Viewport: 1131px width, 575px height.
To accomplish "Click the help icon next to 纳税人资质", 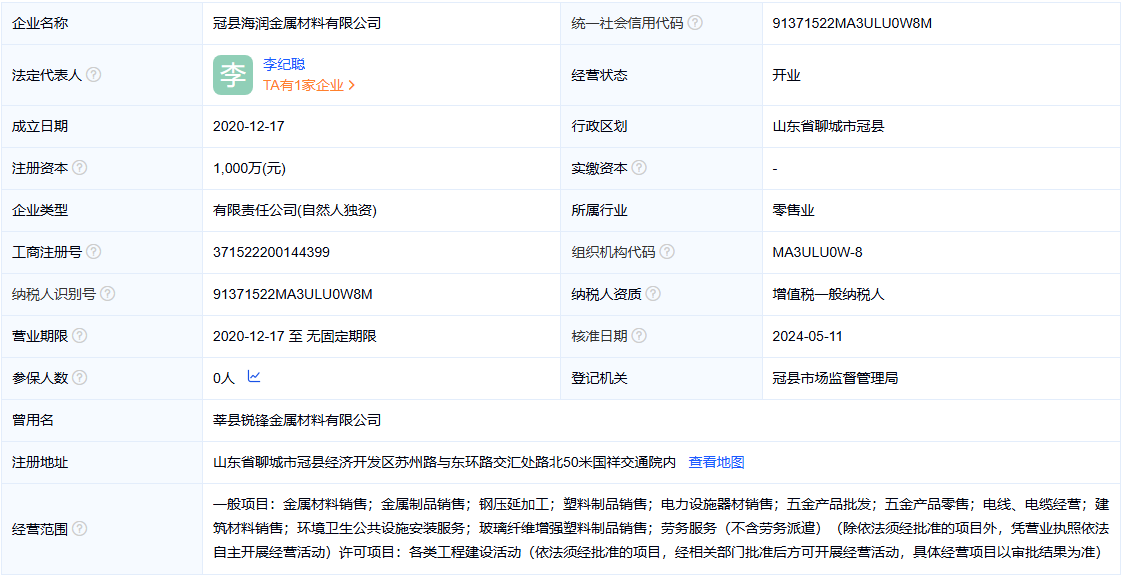I will 653,294.
